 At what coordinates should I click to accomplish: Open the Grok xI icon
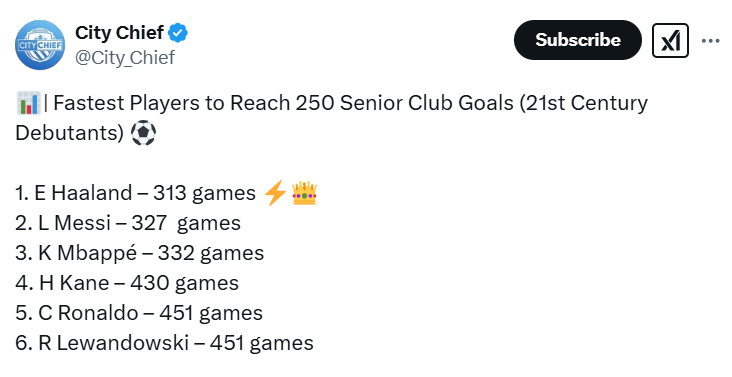(670, 41)
